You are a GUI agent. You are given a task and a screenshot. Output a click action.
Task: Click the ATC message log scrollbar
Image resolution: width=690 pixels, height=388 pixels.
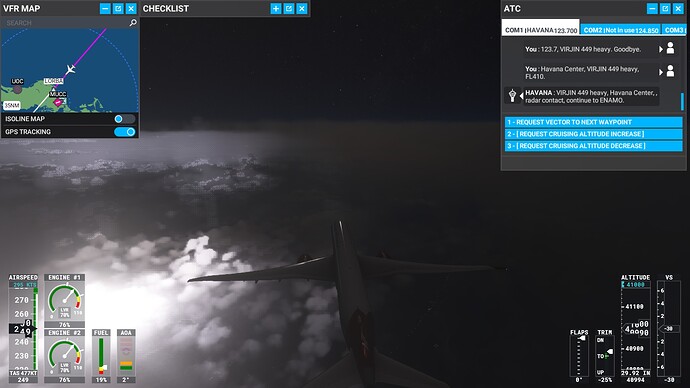tap(682, 101)
